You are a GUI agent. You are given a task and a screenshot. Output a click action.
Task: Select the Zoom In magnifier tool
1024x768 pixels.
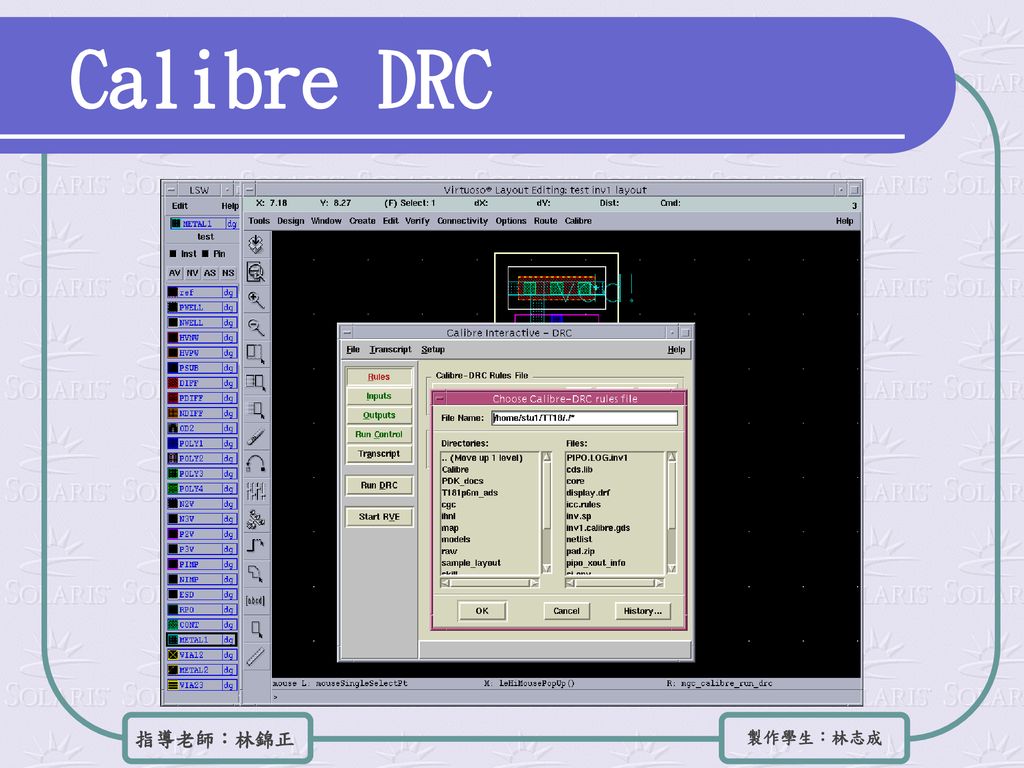click(x=256, y=300)
